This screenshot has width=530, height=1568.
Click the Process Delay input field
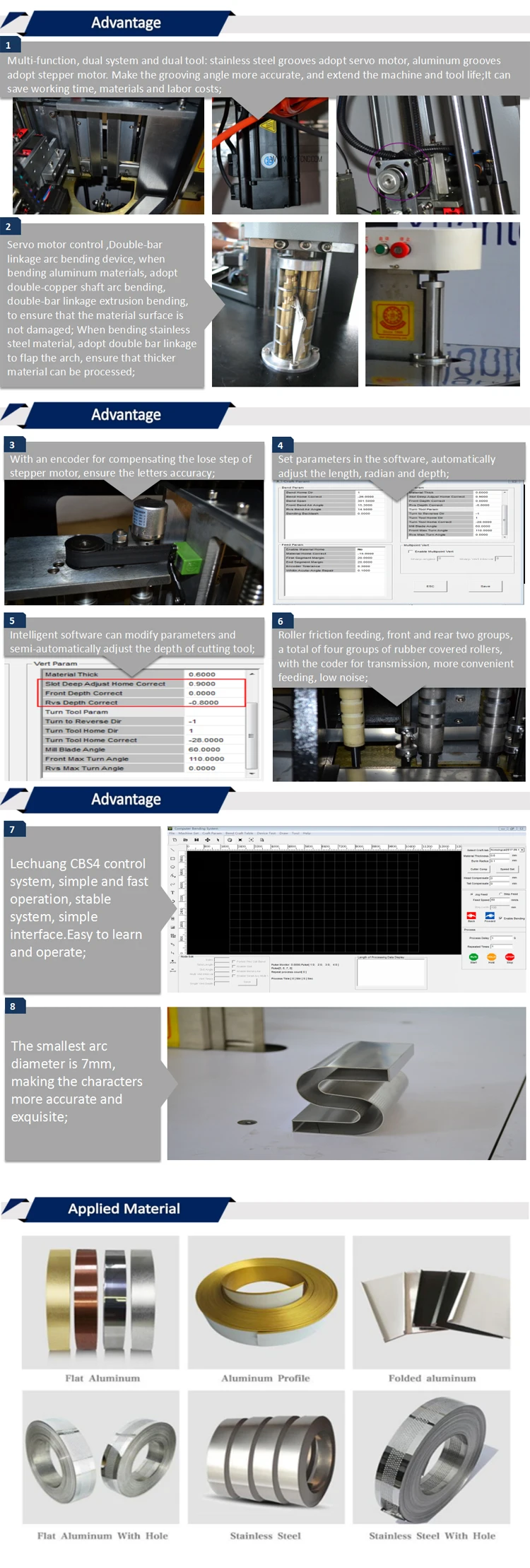tap(502, 938)
